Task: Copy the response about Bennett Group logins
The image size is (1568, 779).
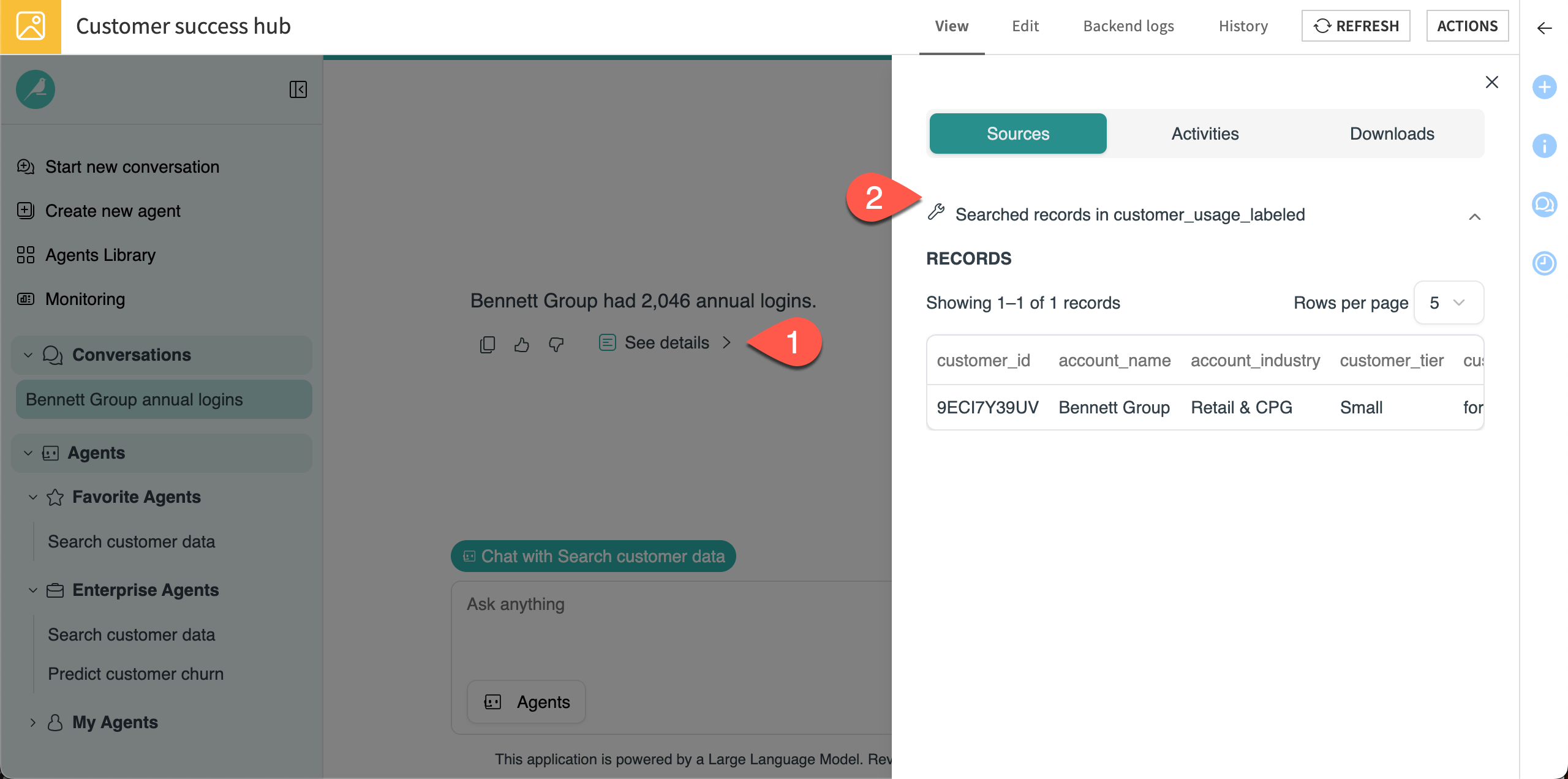Action: 487,344
